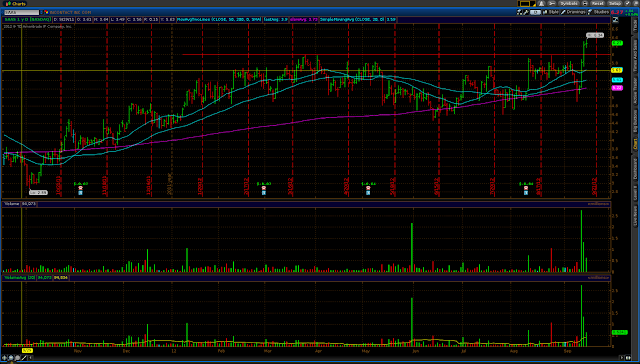The width and height of the screenshot is (640, 364).
Task: Click the scissors detach icon
Action: click(x=552, y=3)
